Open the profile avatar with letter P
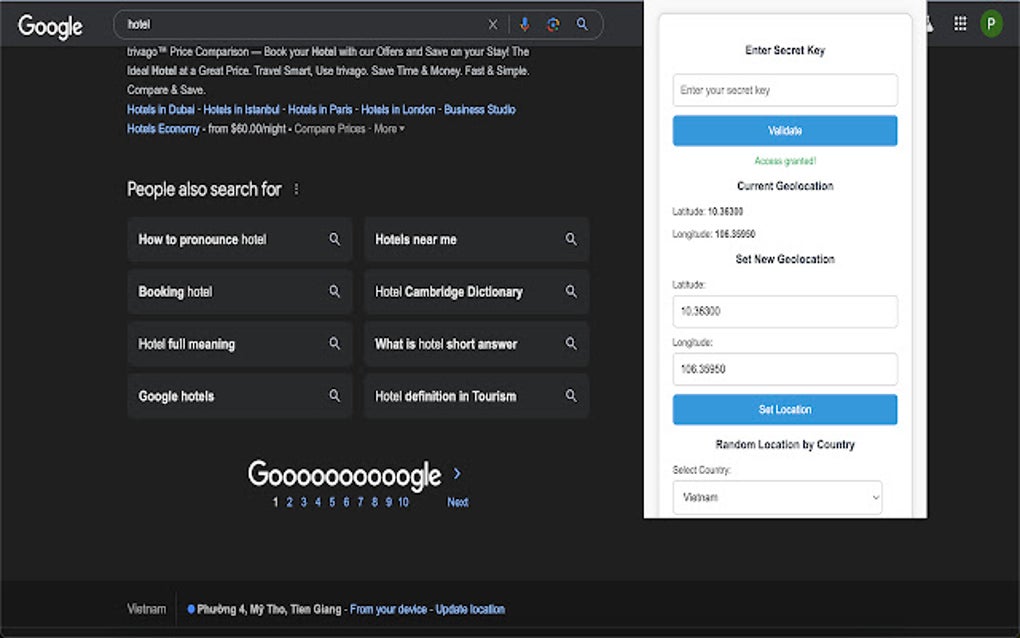The image size is (1020, 638). [991, 24]
